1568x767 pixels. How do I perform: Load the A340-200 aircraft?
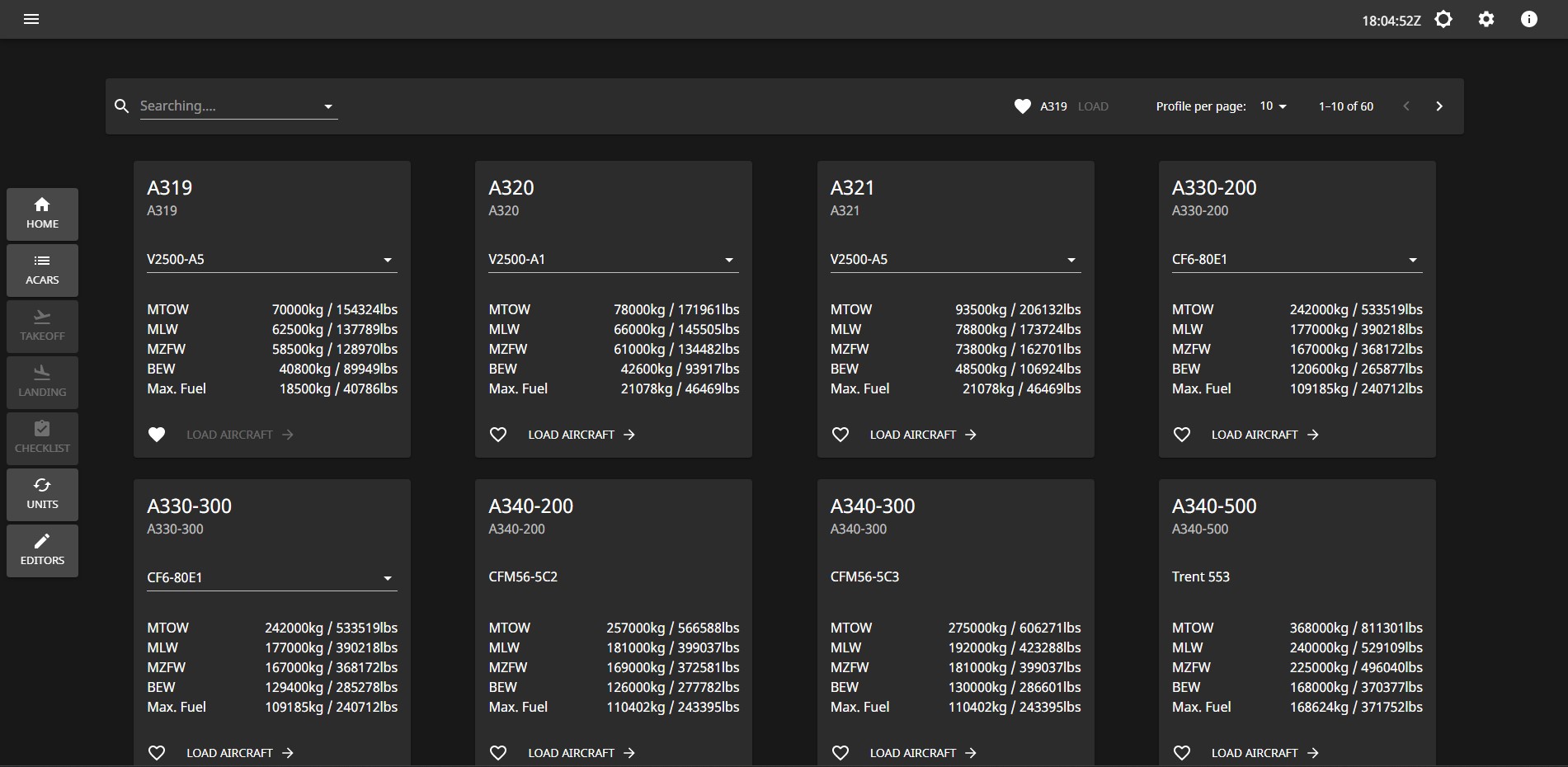point(581,753)
